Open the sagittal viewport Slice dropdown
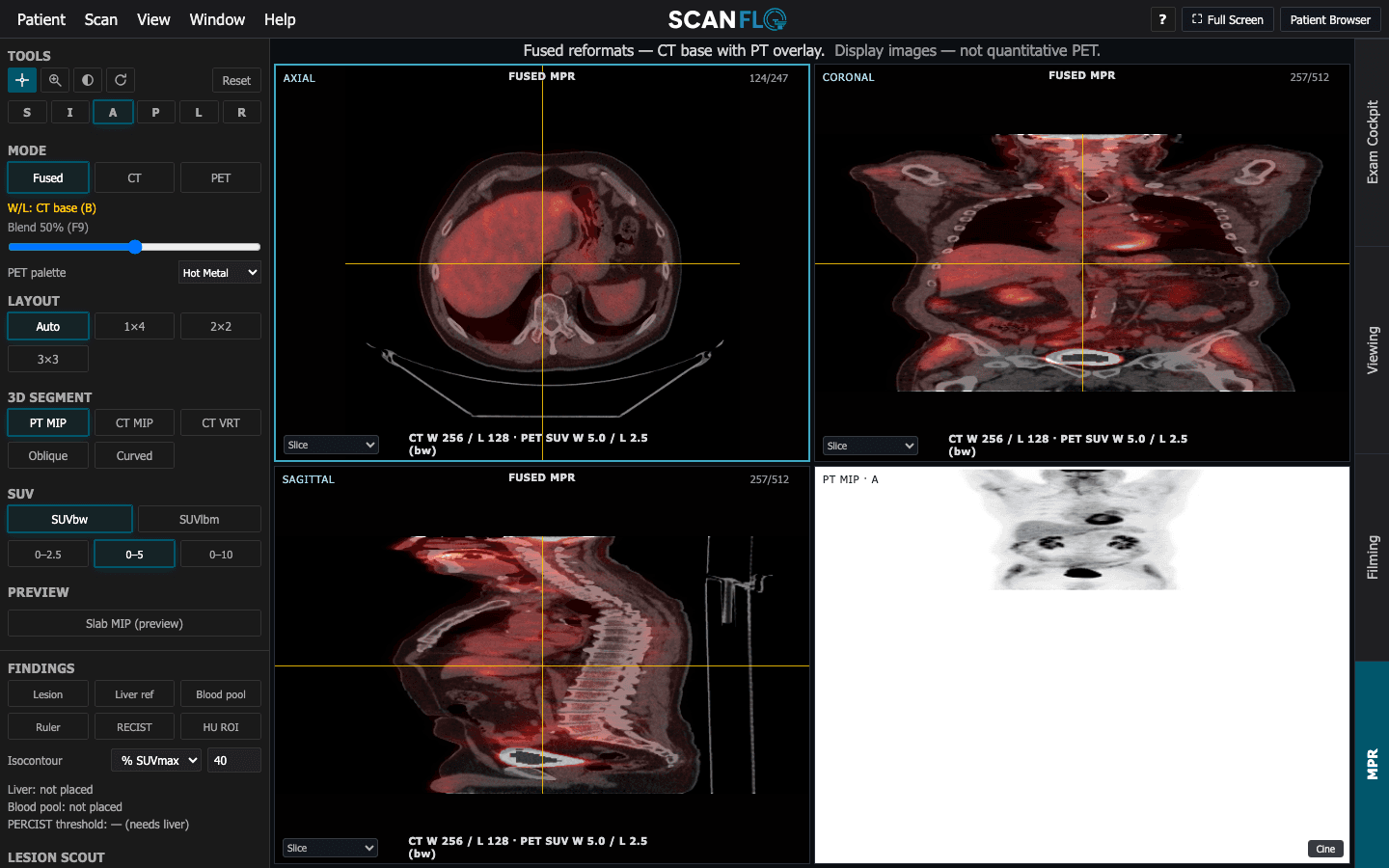 pos(331,848)
